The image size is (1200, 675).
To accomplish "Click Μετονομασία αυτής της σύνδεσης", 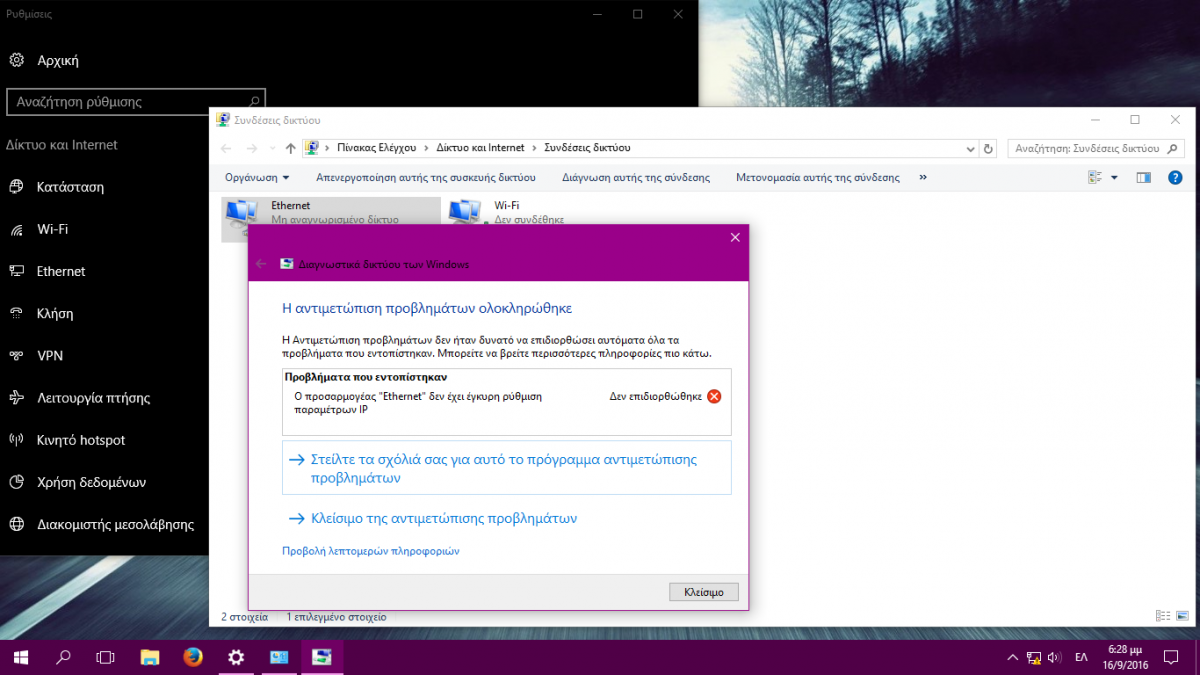I will tap(818, 177).
